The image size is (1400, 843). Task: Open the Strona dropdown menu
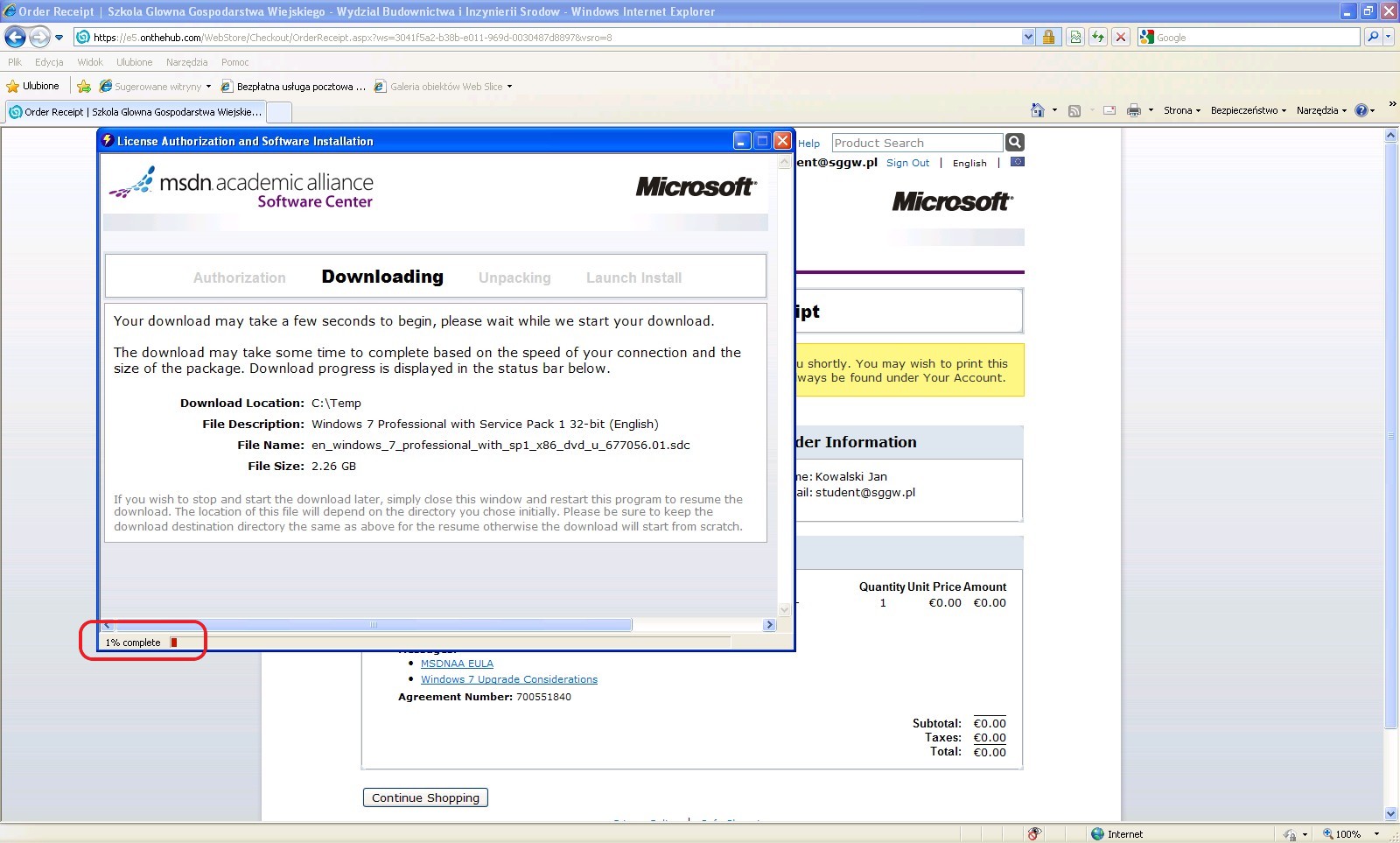point(1181,110)
